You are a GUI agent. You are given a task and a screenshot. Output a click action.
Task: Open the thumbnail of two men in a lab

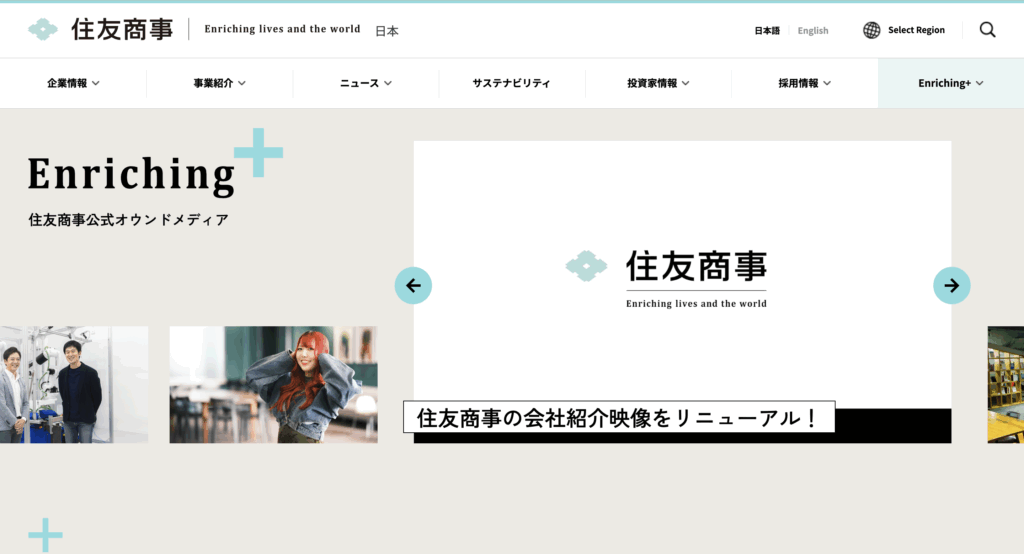coord(74,385)
